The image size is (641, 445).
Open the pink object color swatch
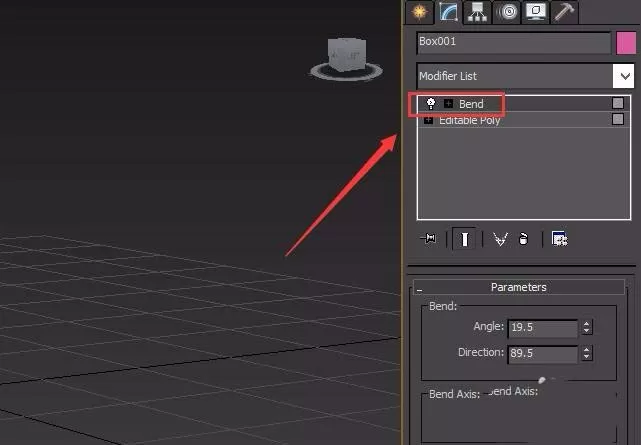(x=626, y=43)
